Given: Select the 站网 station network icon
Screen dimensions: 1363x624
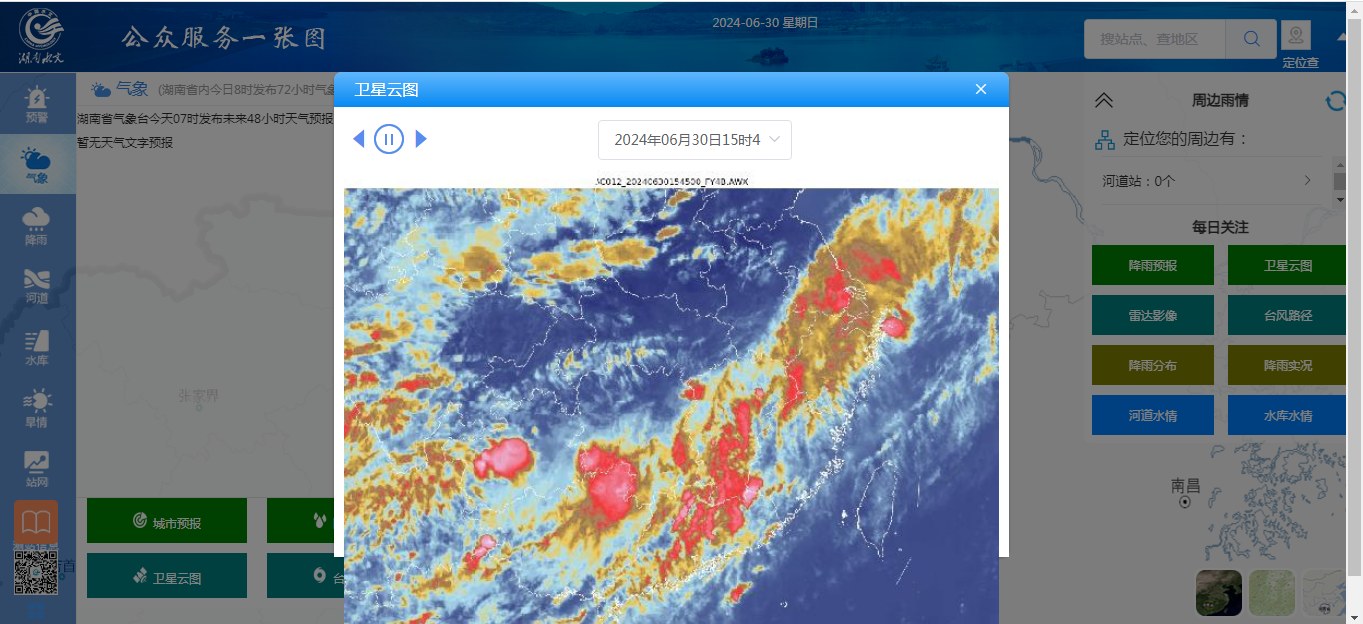Looking at the screenshot, I should point(37,469).
